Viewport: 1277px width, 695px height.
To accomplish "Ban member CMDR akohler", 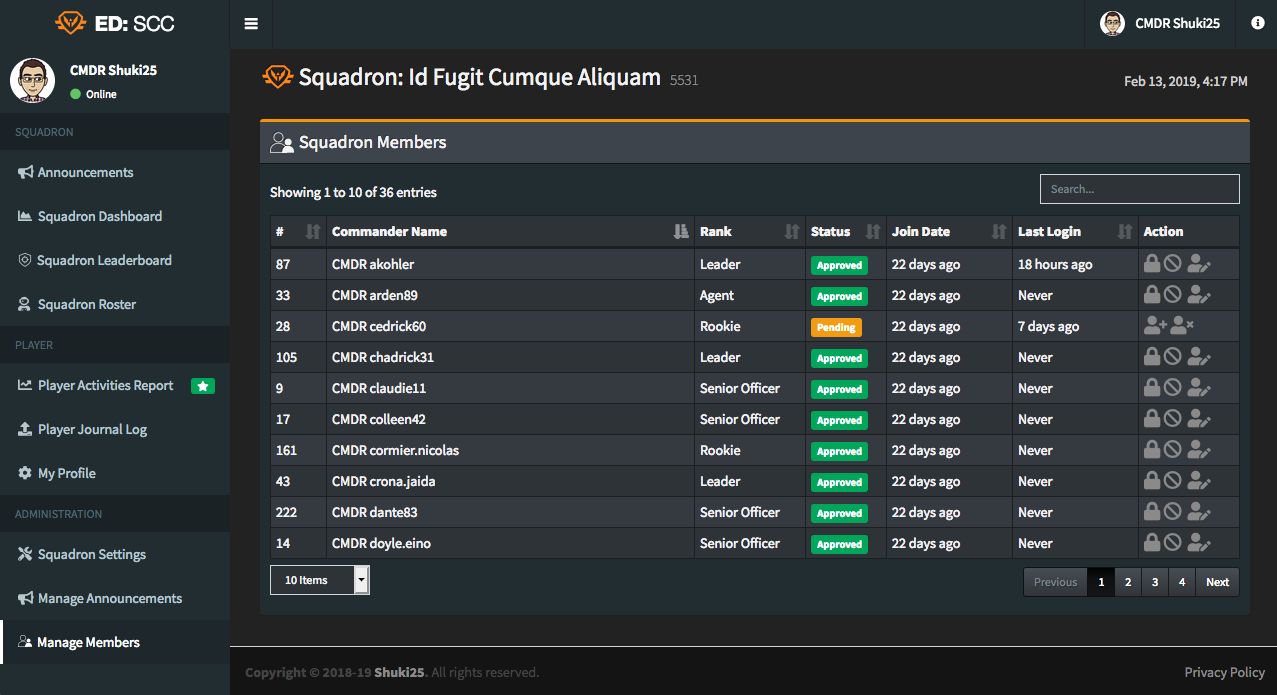I will pos(1172,264).
